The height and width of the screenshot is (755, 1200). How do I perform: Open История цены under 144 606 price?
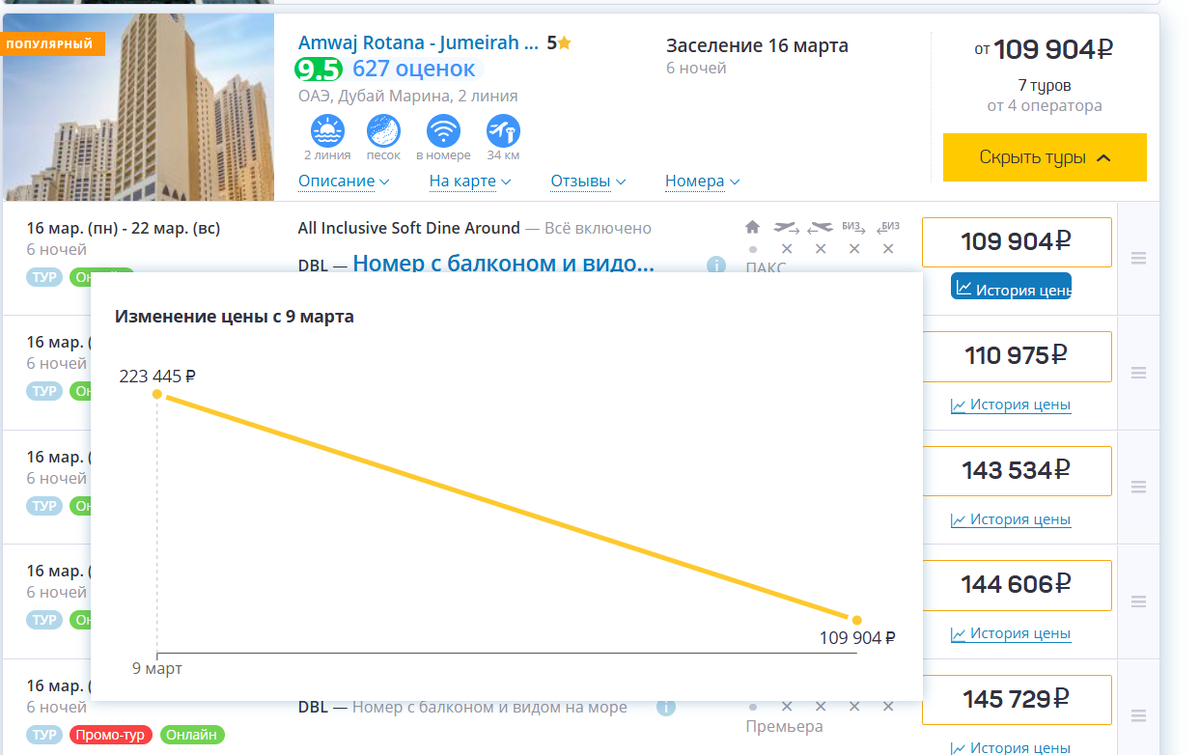click(x=1011, y=633)
